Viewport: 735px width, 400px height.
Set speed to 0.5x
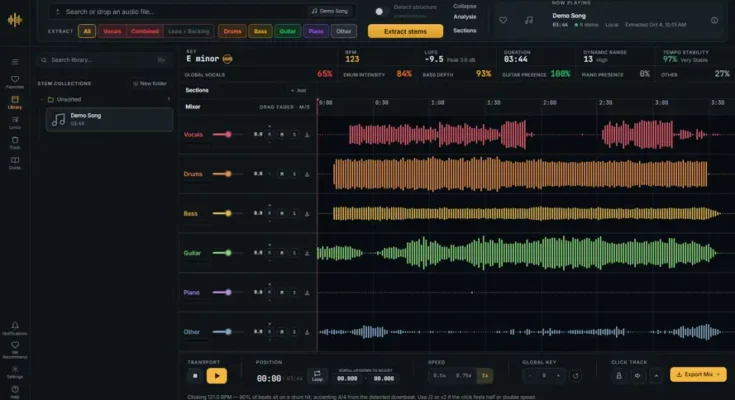pyautogui.click(x=439, y=376)
